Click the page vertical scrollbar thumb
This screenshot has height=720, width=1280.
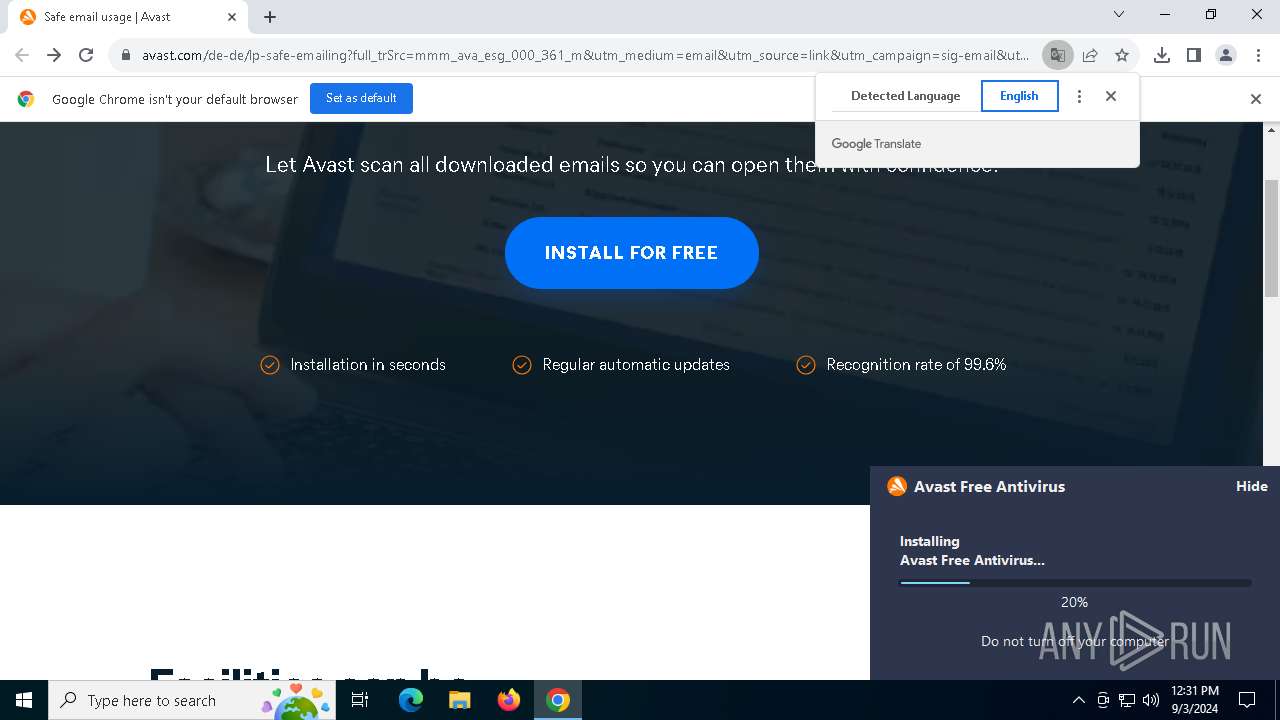pos(1272,238)
